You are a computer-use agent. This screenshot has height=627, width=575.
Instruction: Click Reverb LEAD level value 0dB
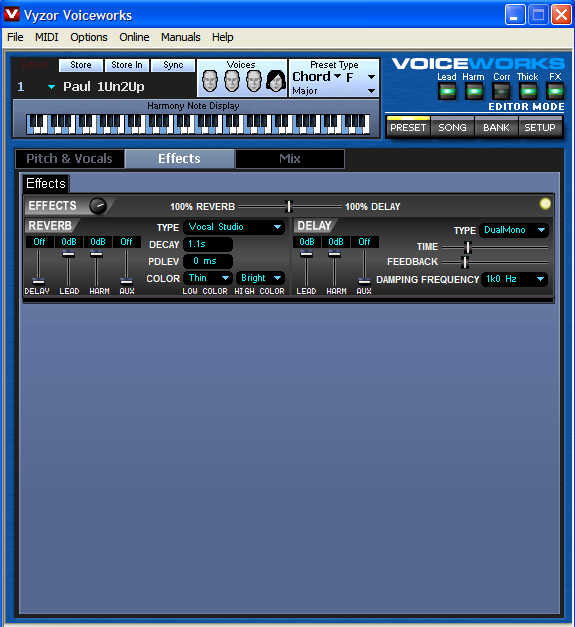[69, 242]
